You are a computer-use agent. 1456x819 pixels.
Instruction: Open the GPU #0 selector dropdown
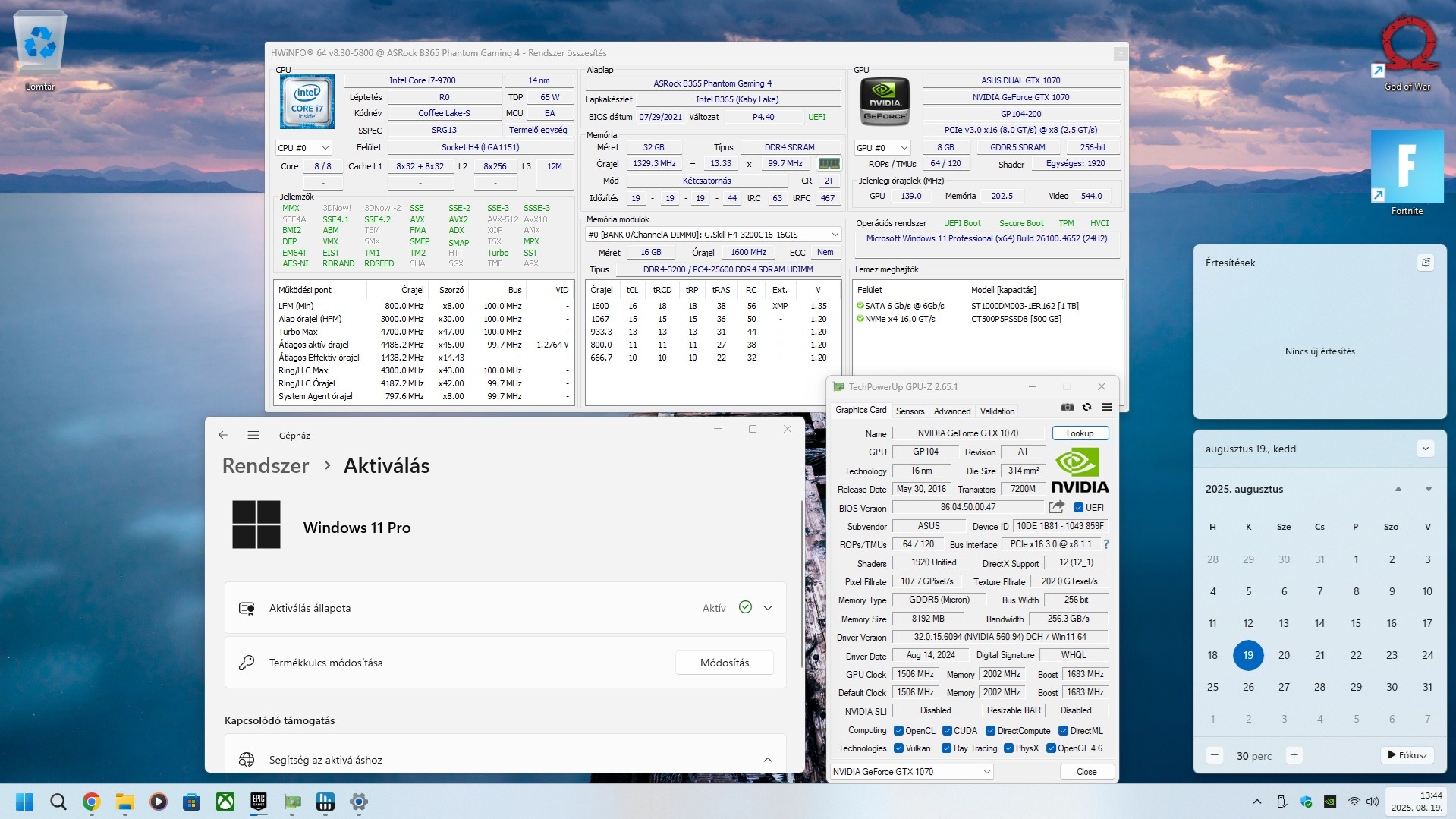coord(882,148)
